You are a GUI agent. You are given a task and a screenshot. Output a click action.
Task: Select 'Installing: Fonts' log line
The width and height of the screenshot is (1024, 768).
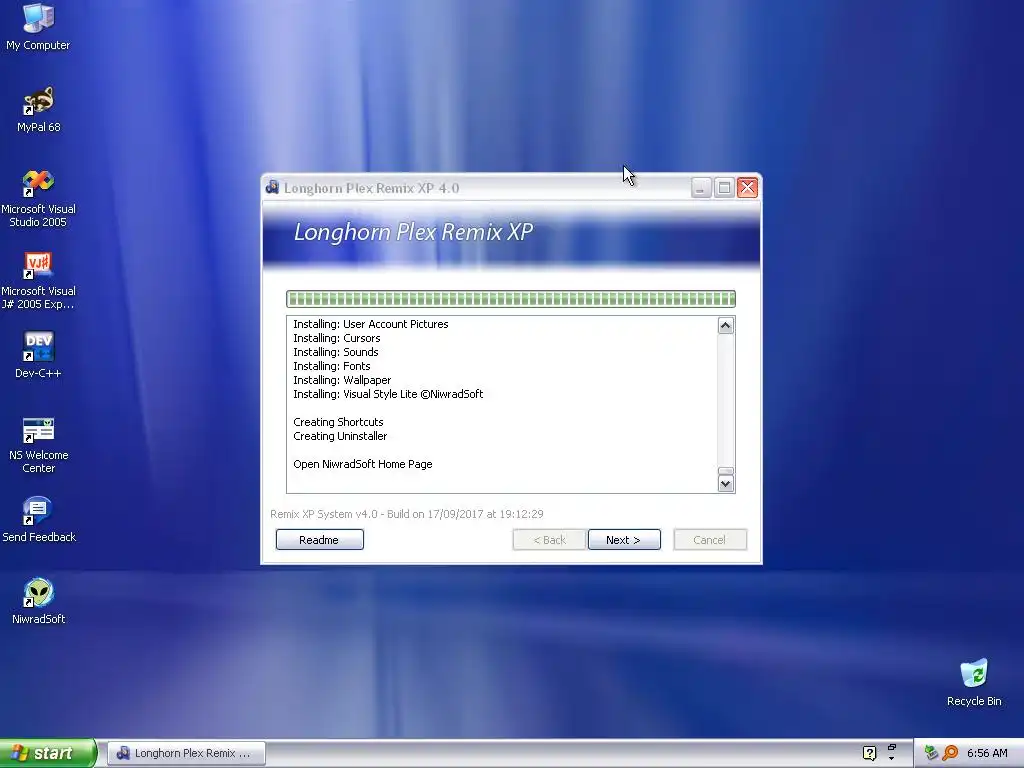(x=332, y=366)
